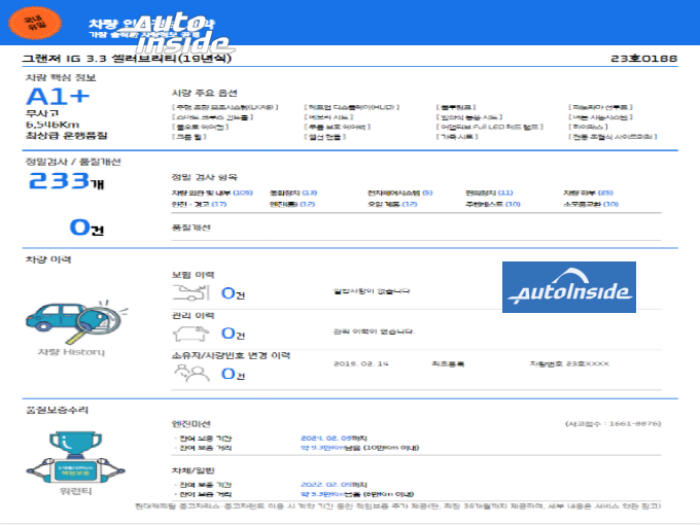Click the 보험 이력 heading

[x=193, y=275]
